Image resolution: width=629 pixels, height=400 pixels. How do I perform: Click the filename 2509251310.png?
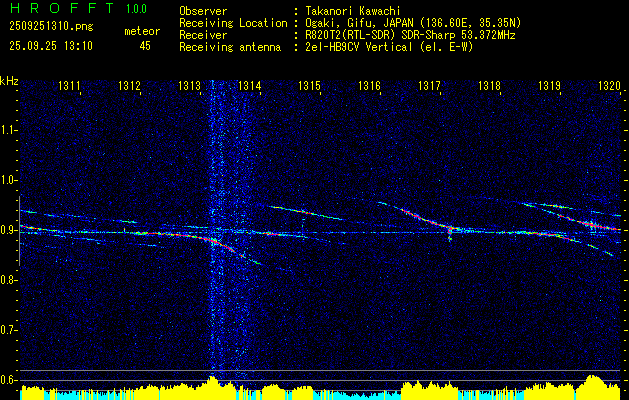(51, 27)
